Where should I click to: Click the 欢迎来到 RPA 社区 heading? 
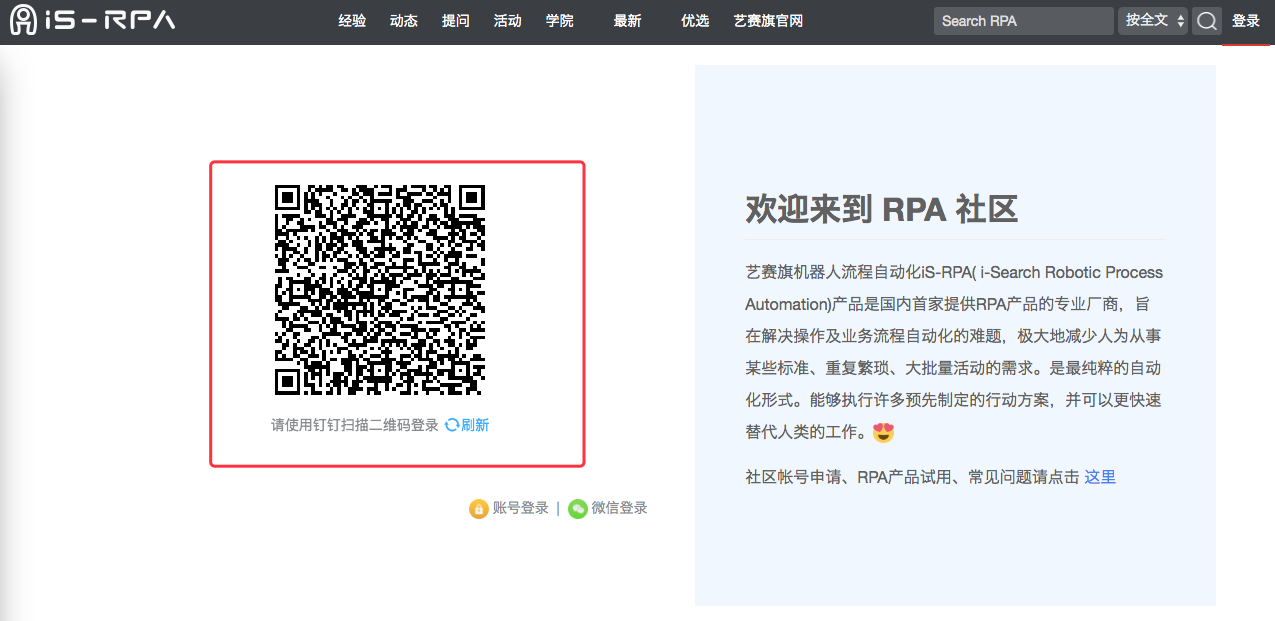tap(881, 209)
